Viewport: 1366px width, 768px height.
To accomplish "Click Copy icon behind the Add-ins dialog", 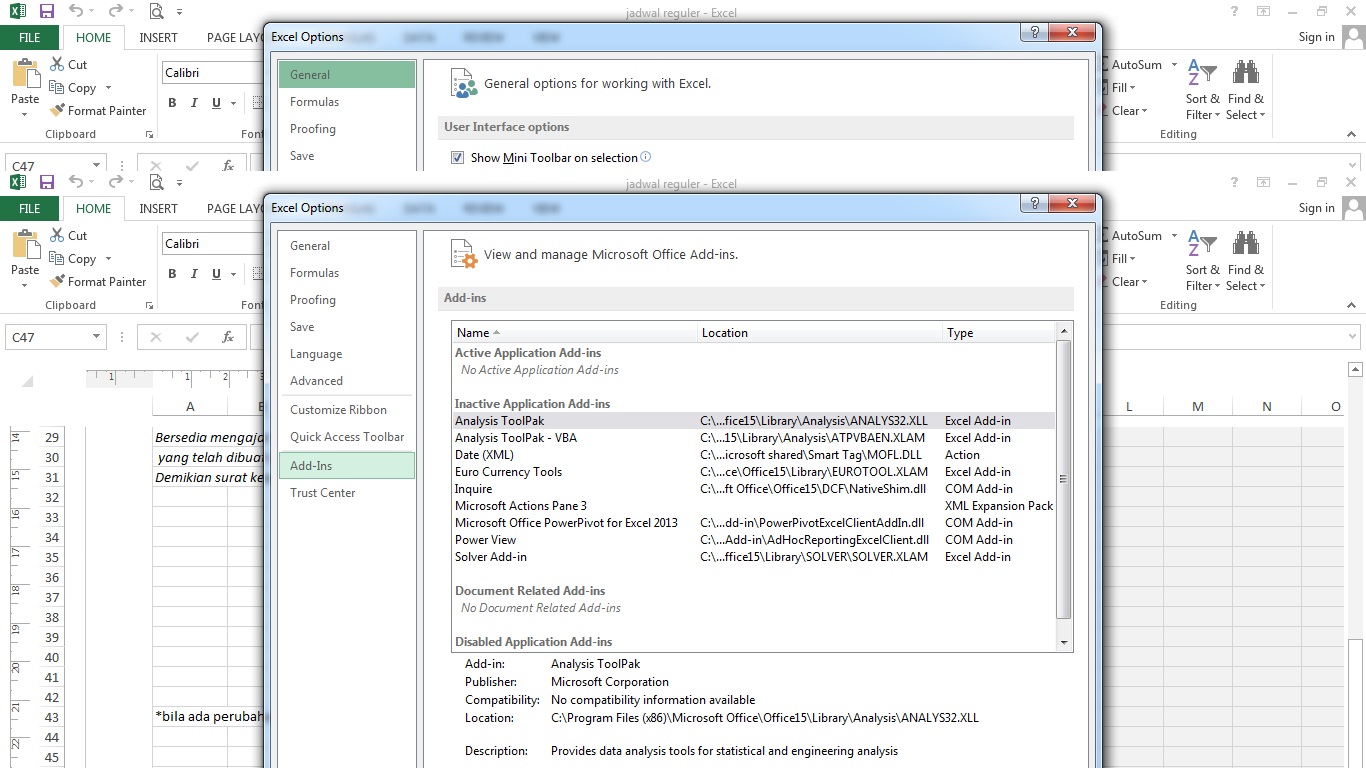I will click(56, 259).
